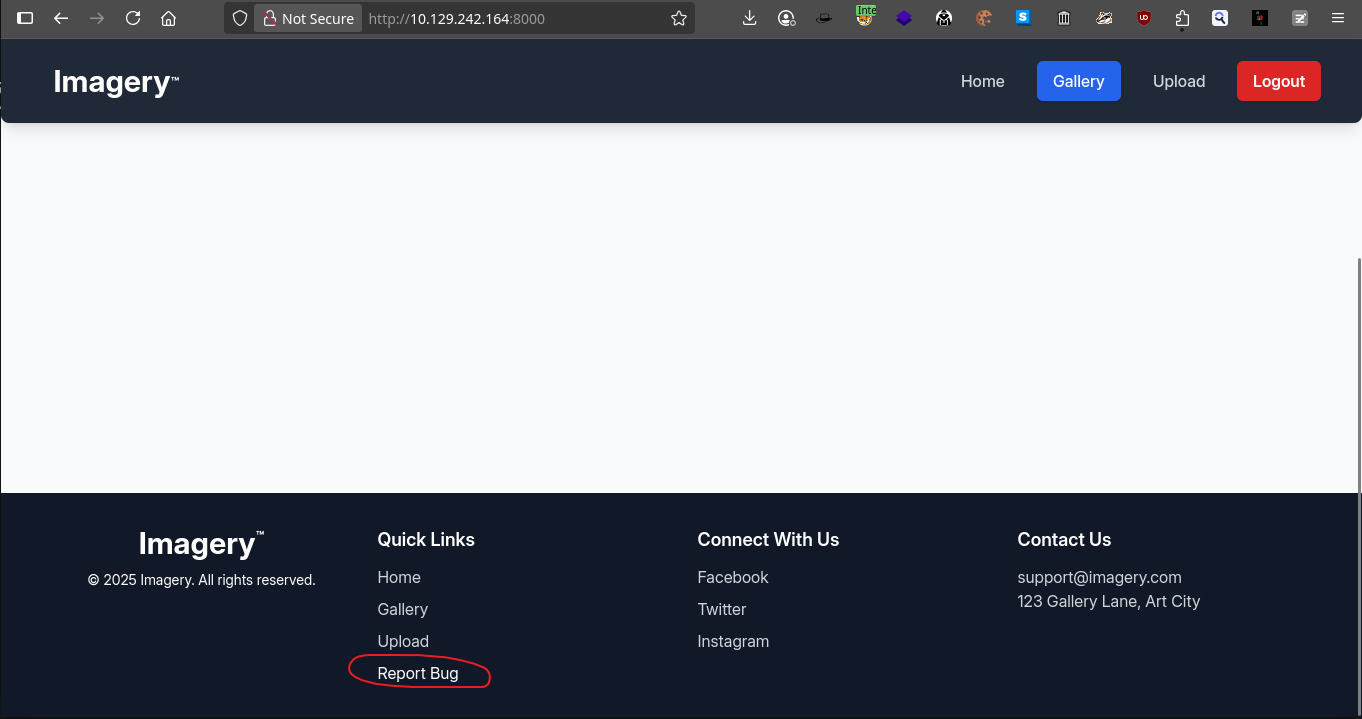Reload the current page
This screenshot has height=719, width=1362.
click(132, 18)
